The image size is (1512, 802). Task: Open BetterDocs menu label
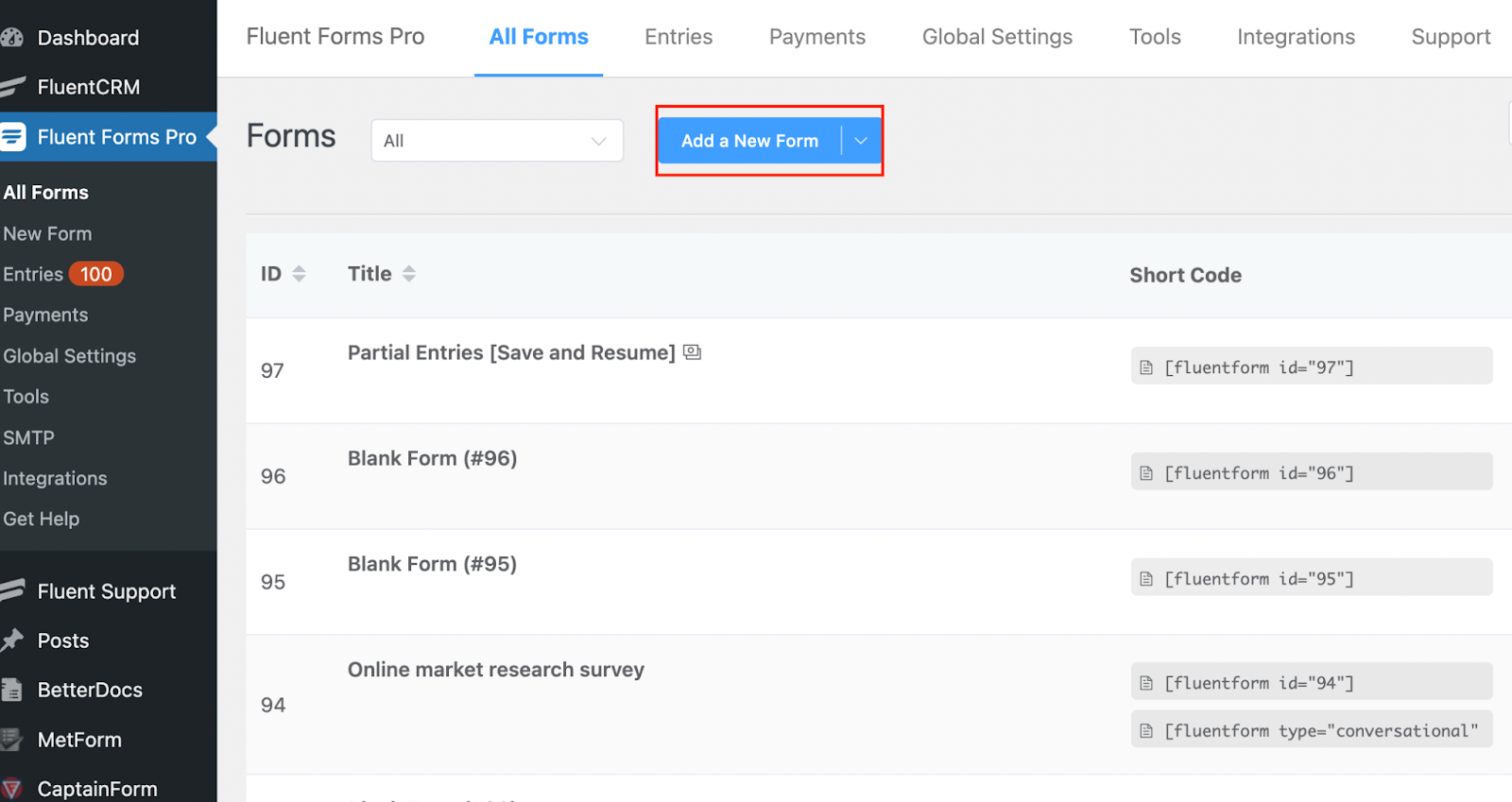(x=90, y=691)
